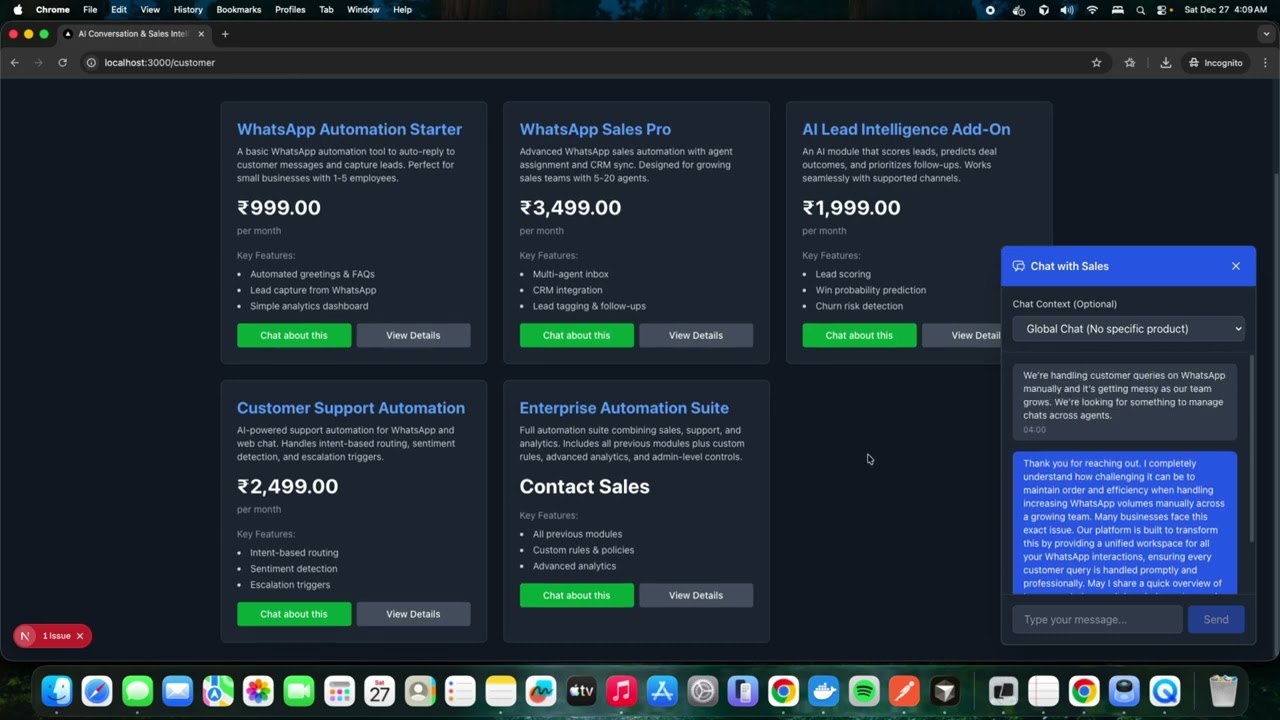The width and height of the screenshot is (1280, 720).
Task: View Details for WhatsApp Sales Pro
Action: click(696, 335)
